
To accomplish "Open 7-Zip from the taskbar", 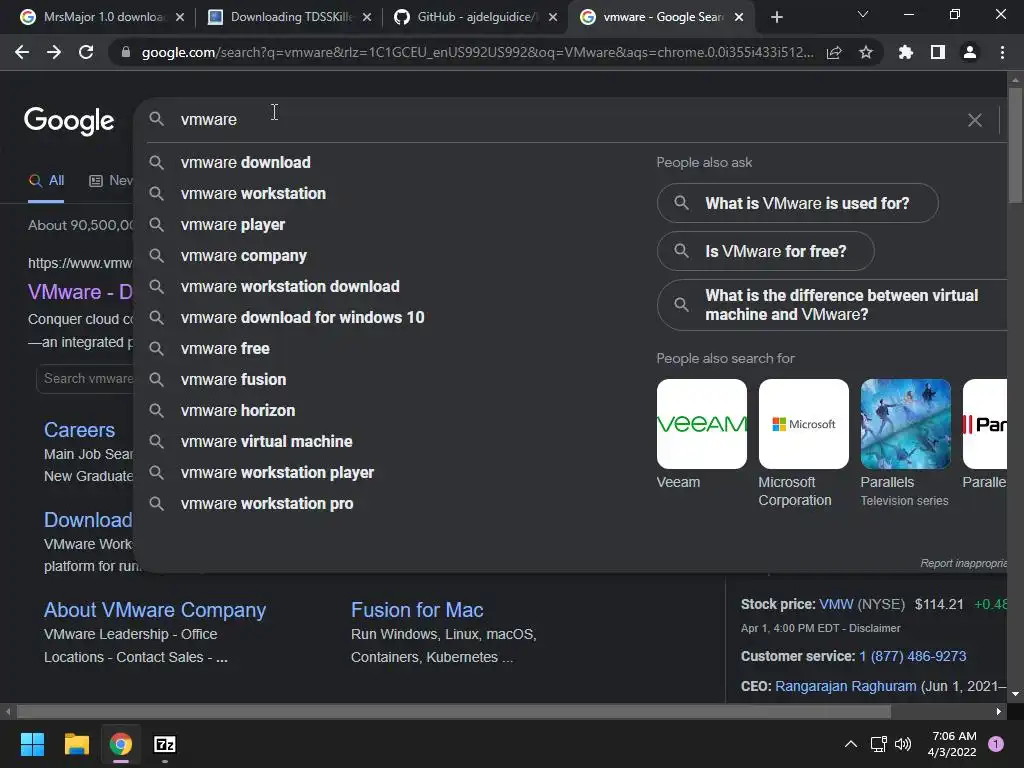I will [165, 744].
